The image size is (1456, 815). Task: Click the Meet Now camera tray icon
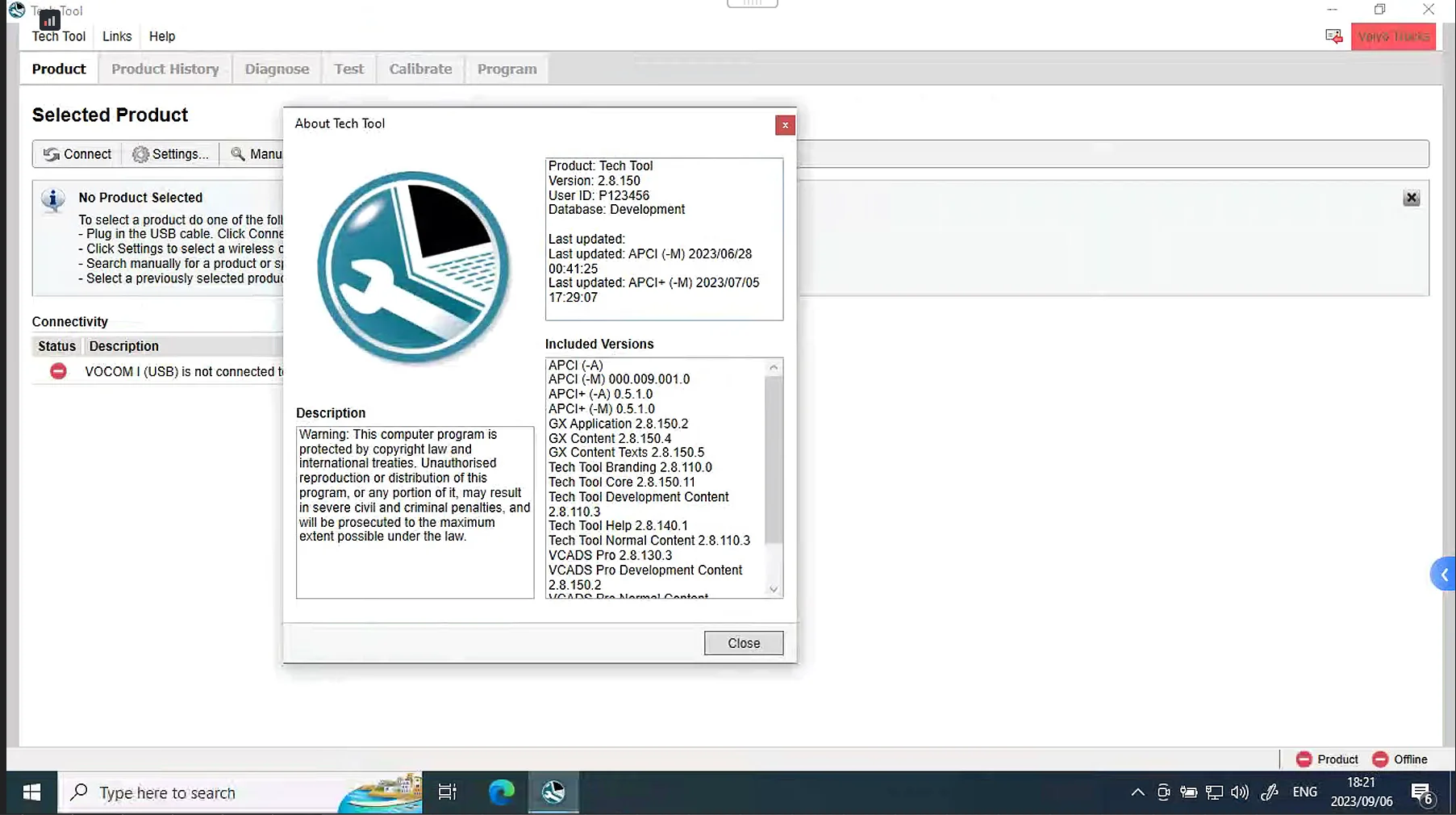[1163, 792]
